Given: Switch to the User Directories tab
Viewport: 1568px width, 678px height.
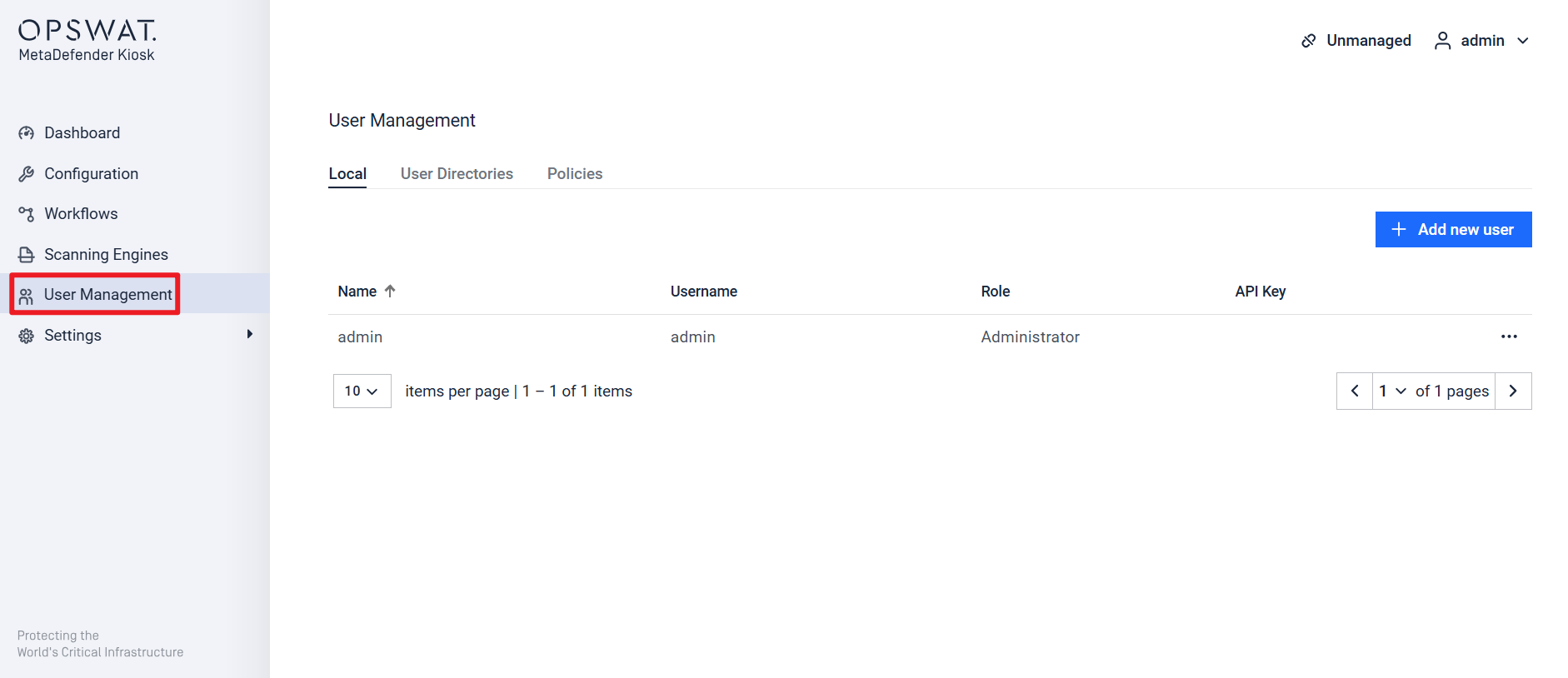Looking at the screenshot, I should 457,174.
